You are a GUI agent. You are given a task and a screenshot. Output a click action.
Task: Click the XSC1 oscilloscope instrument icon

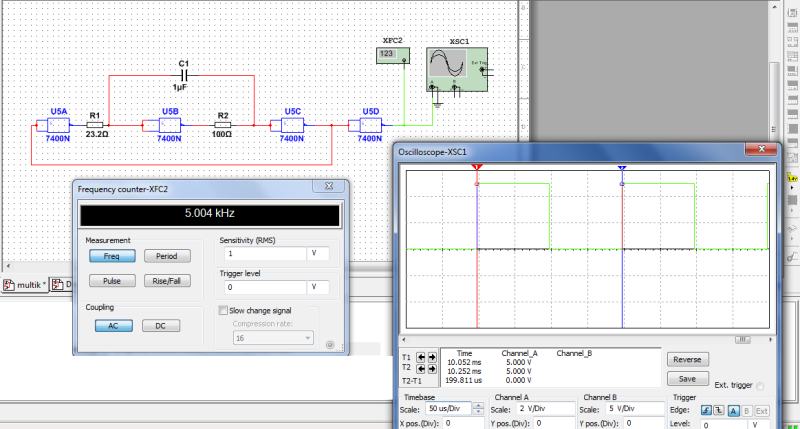coord(457,69)
